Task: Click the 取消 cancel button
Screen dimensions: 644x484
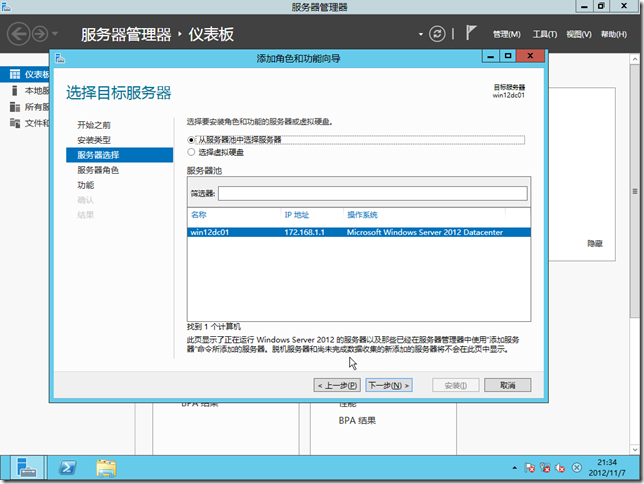Action: coord(507,385)
